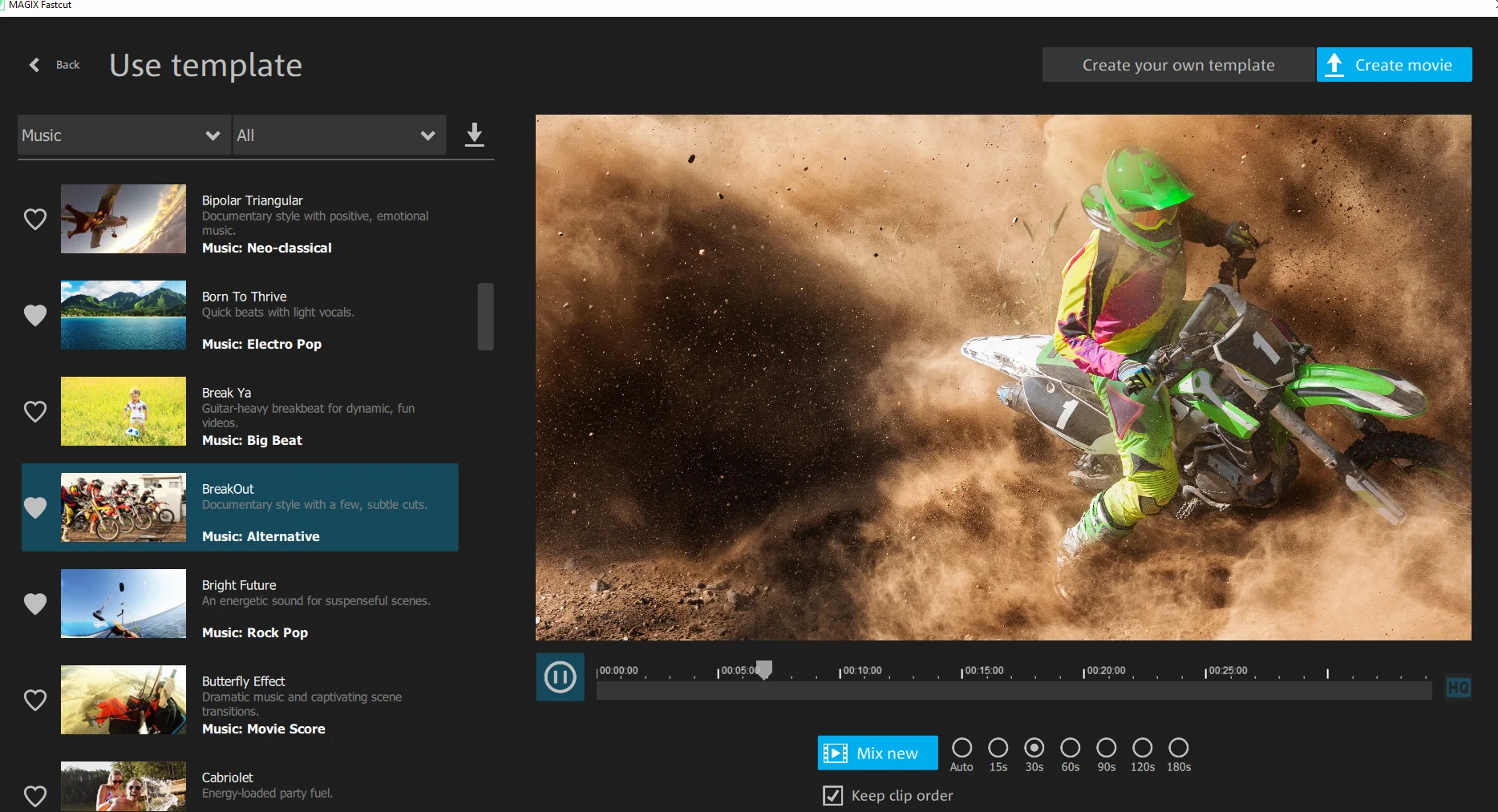Click the 'Butterfly Effect' template title
The image size is (1498, 812).
coord(243,681)
